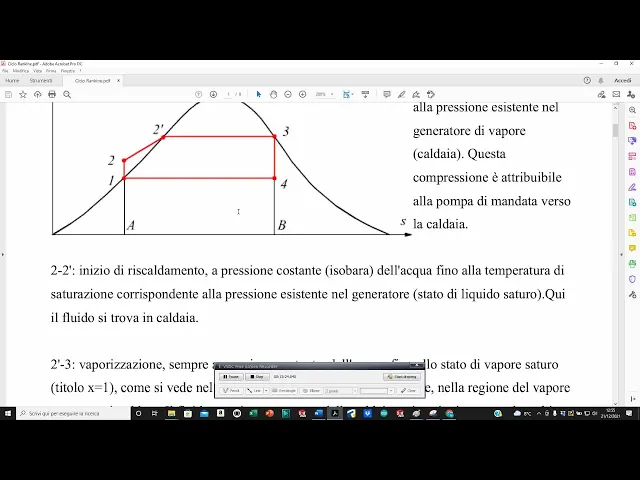Send file by email envelope icon
Viewport: 640px width, 480px height.
pyautogui.click(x=616, y=95)
